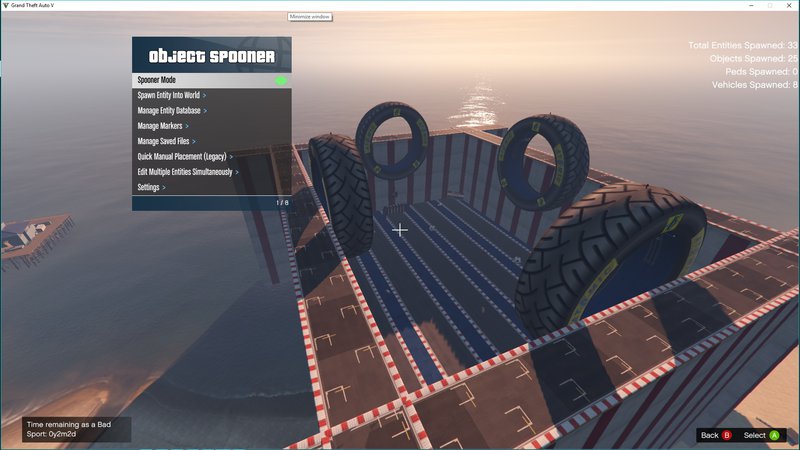Click the Bad Sport time remaining notice
Viewport: 800px width, 450px height.
tap(77, 429)
